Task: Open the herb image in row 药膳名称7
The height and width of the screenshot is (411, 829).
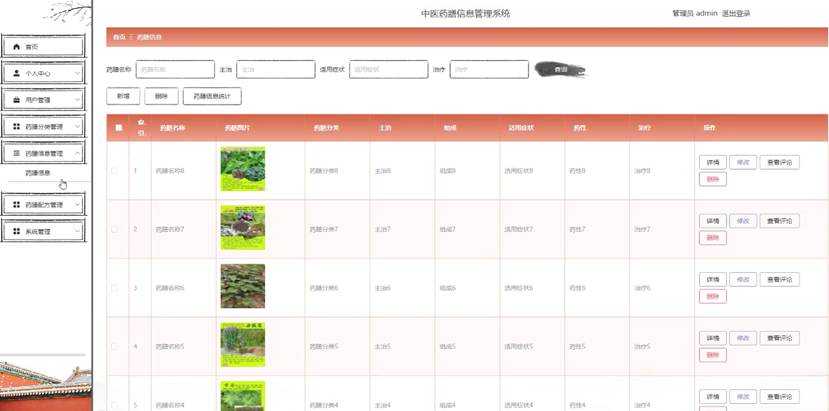Action: [243, 227]
